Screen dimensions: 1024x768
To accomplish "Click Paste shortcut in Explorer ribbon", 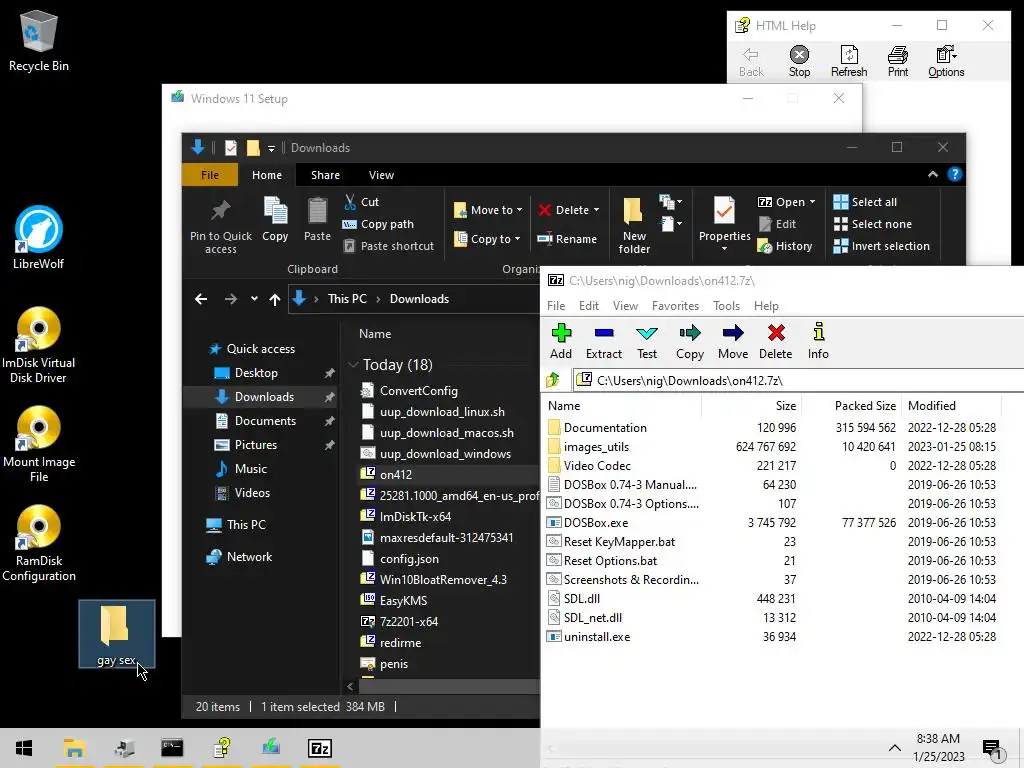I will point(389,246).
